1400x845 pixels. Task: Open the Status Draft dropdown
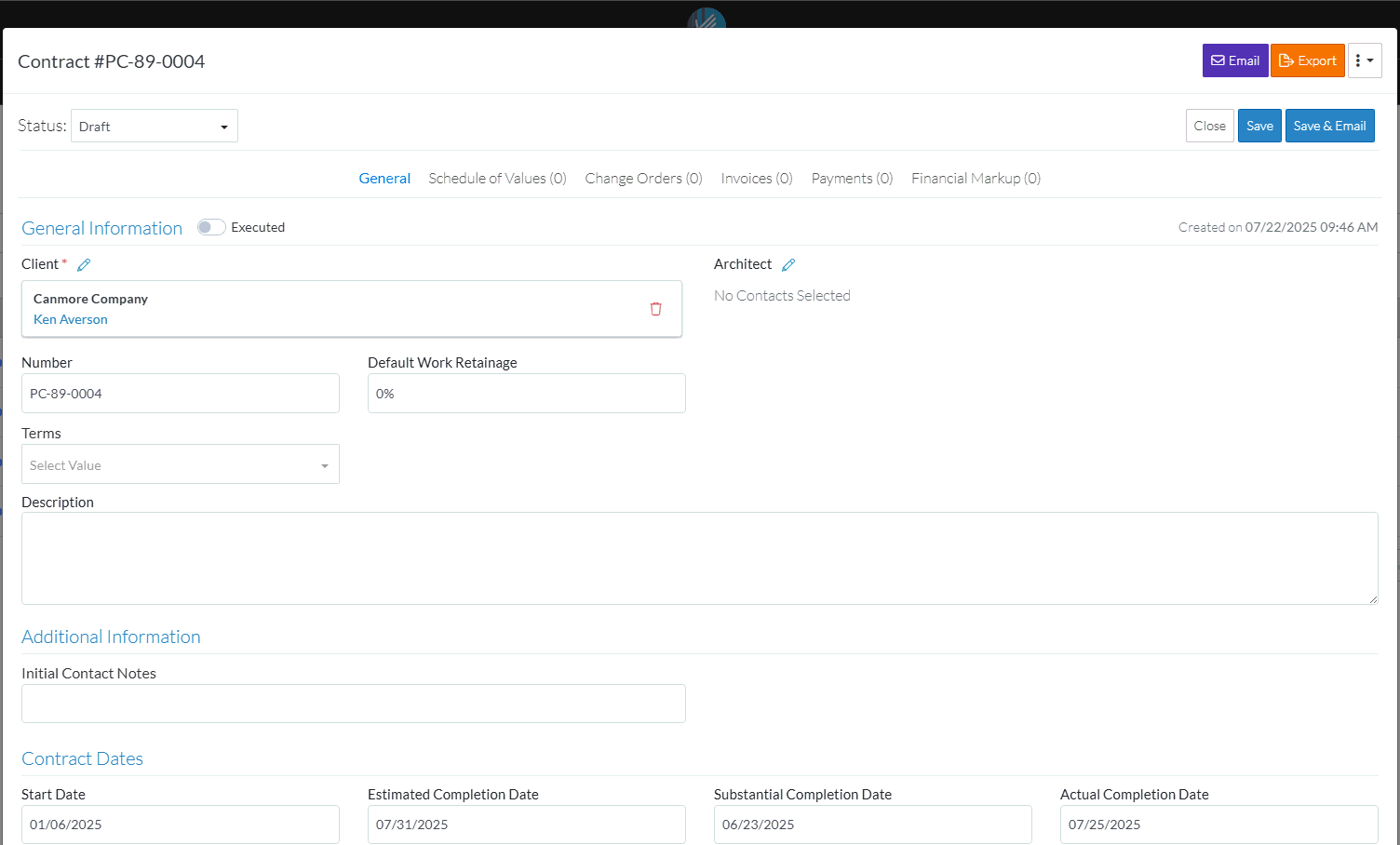tap(155, 126)
